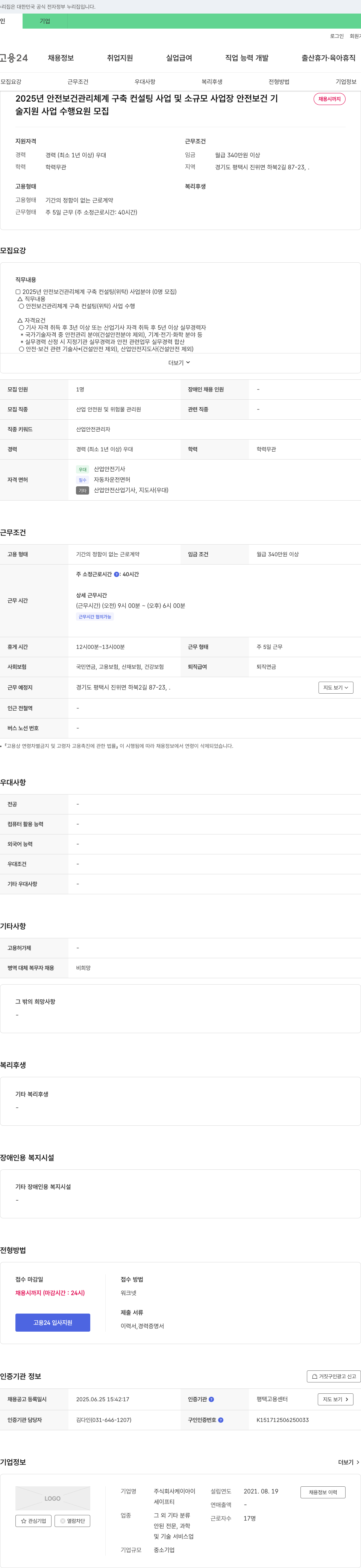Click the help icon beside 인증기관 label

coord(211,1399)
